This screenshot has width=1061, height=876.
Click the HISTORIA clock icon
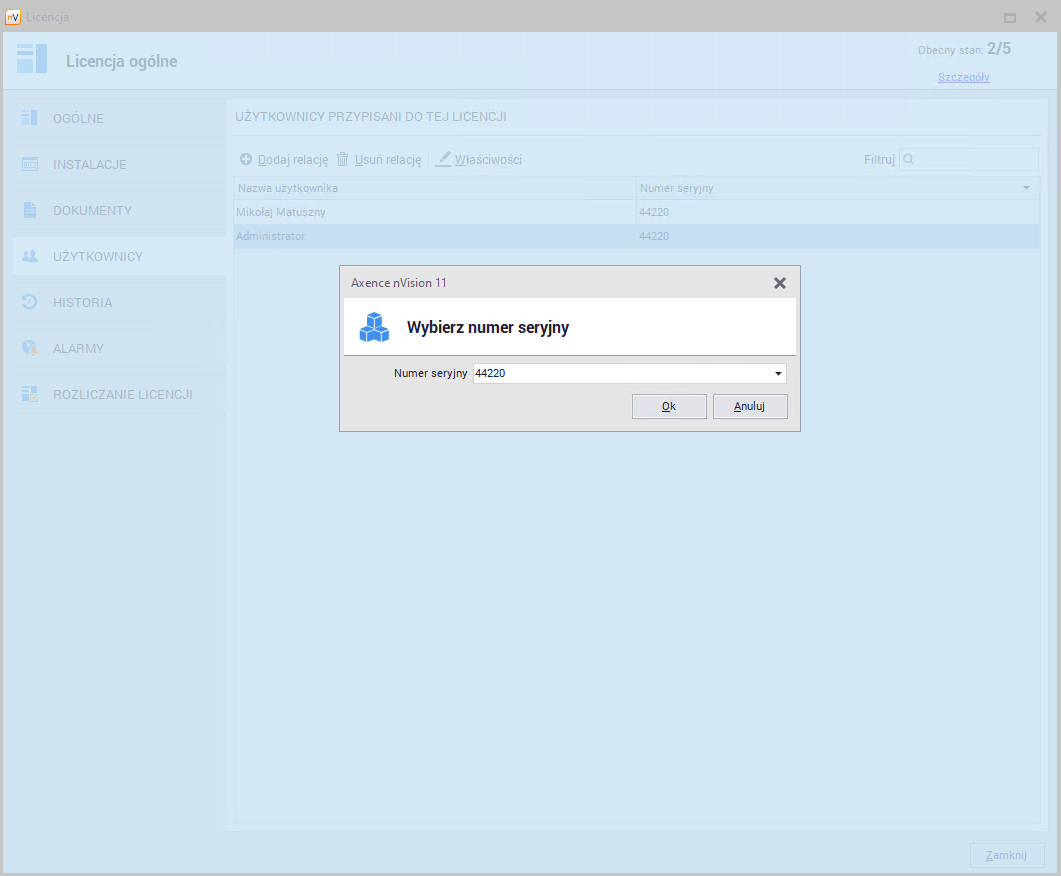[x=30, y=302]
